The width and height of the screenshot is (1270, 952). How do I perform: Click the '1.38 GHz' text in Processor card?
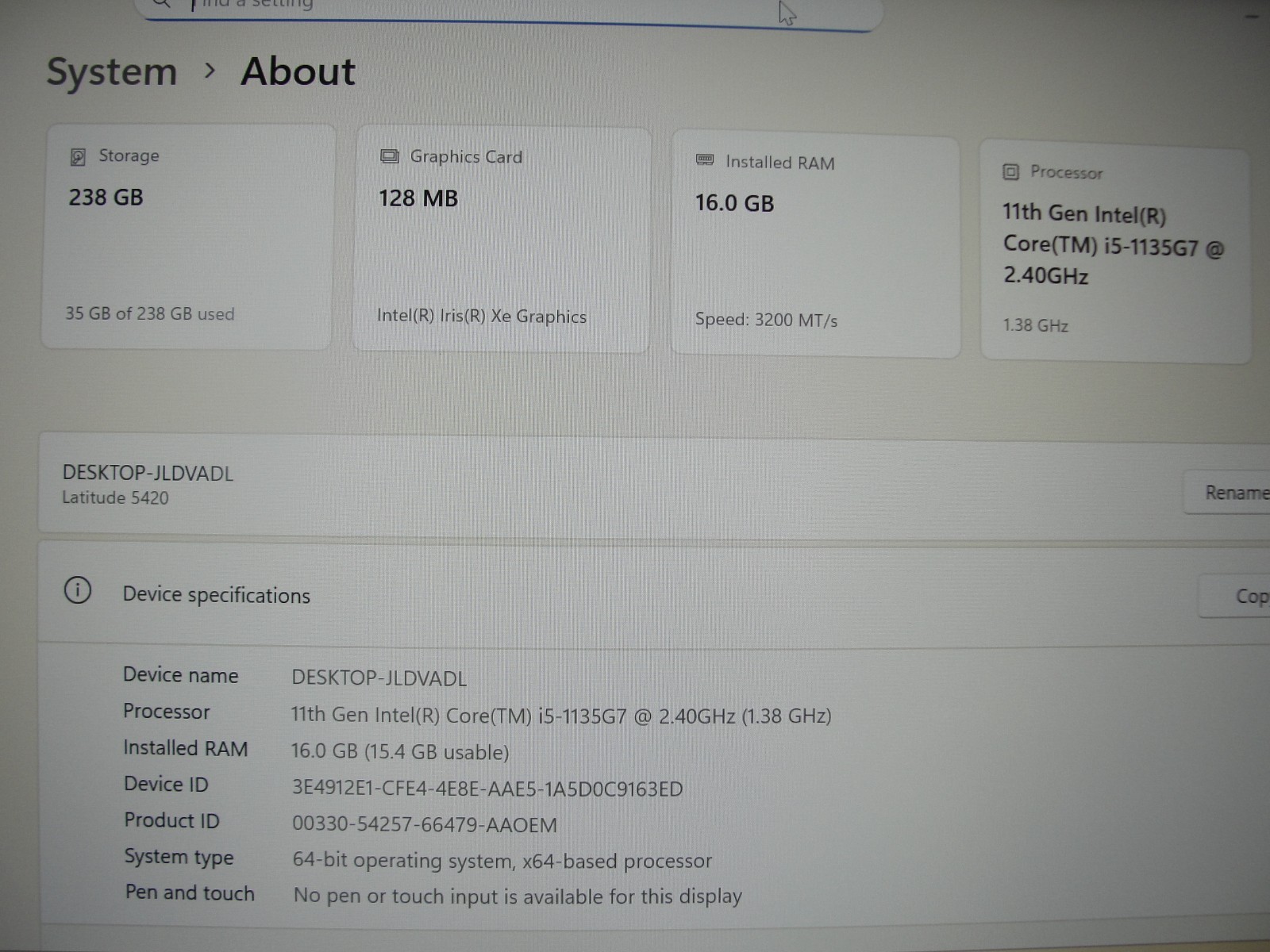click(1036, 325)
